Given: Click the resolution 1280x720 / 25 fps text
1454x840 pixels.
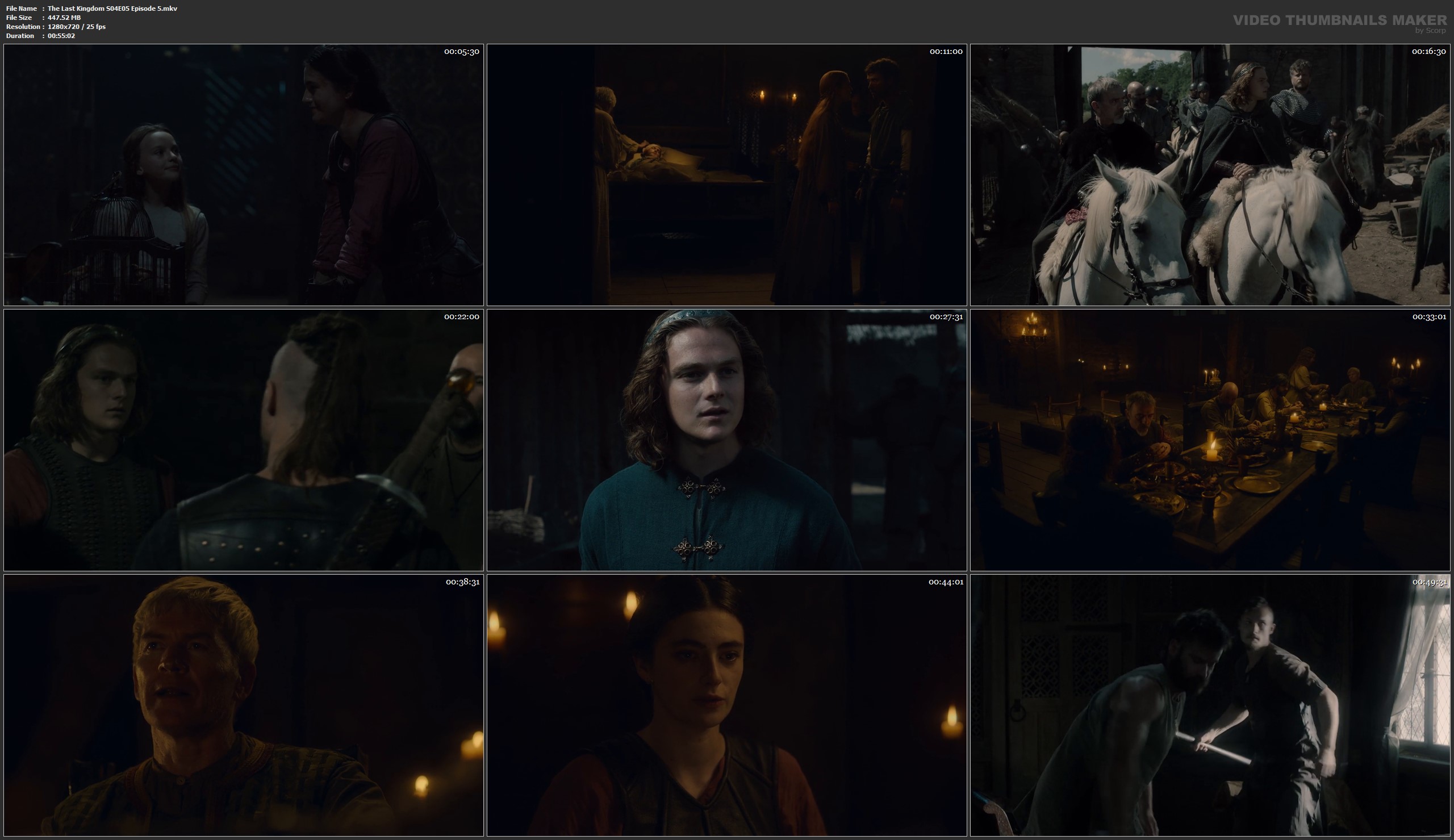Looking at the screenshot, I should tap(76, 27).
